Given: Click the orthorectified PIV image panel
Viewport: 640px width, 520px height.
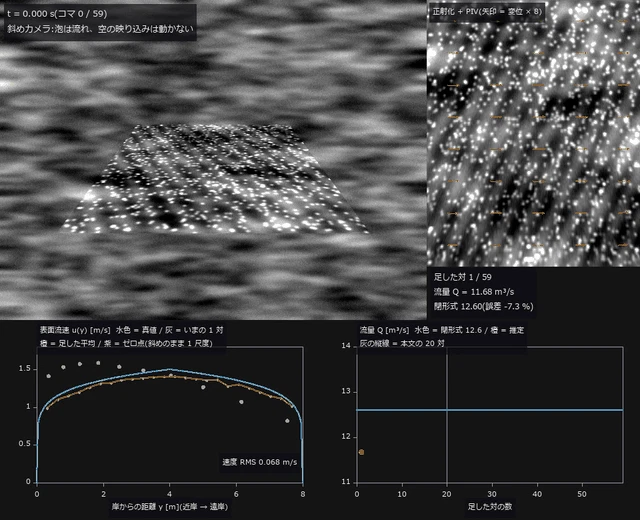Looking at the screenshot, I should coord(533,133).
